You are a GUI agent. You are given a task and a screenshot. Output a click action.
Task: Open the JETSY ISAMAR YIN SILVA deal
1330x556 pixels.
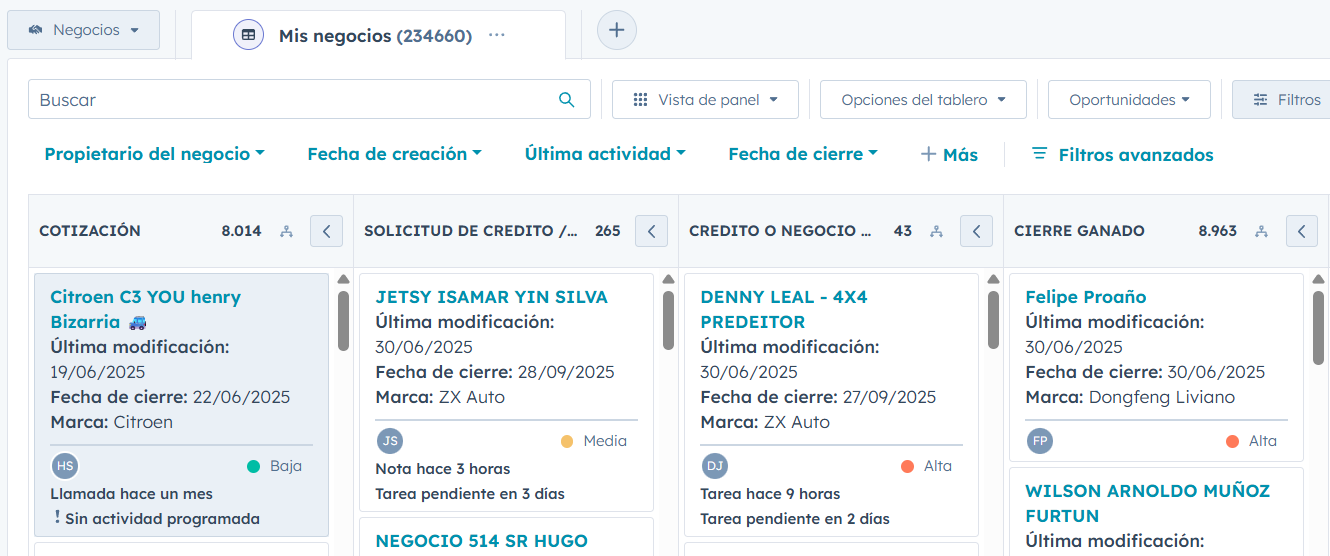click(491, 297)
